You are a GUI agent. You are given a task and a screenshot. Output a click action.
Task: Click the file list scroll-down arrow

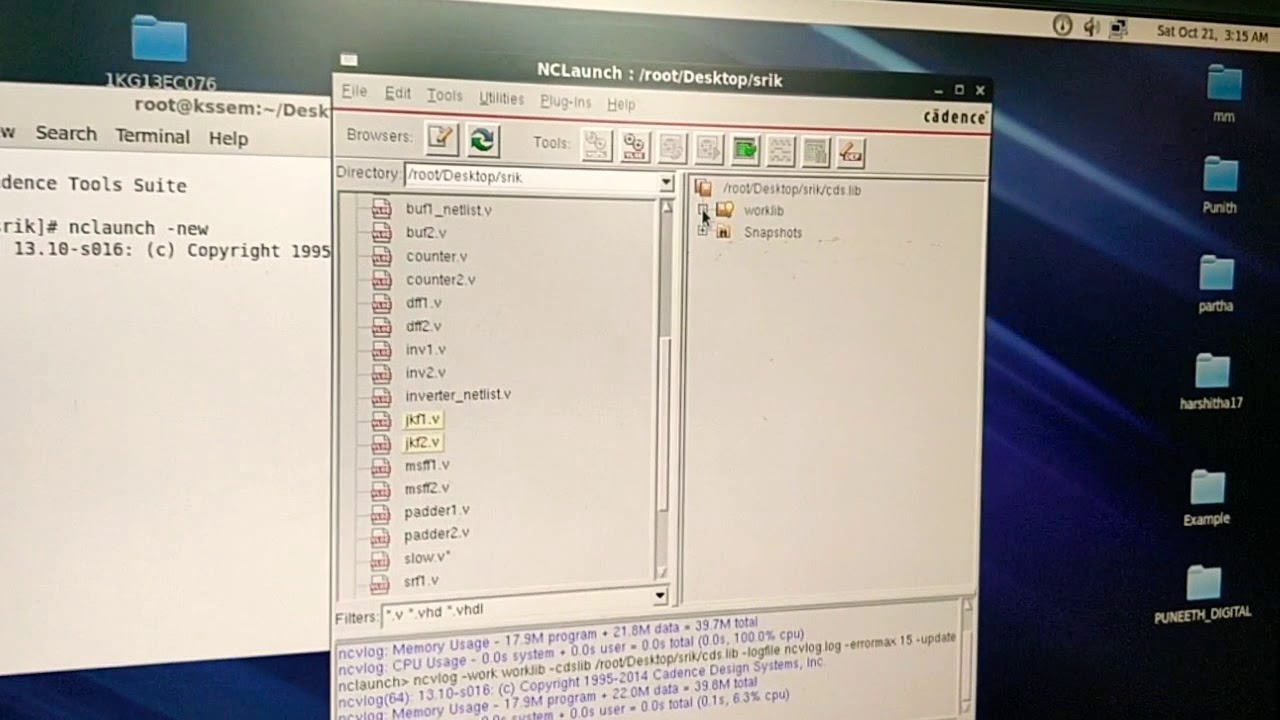click(x=661, y=571)
